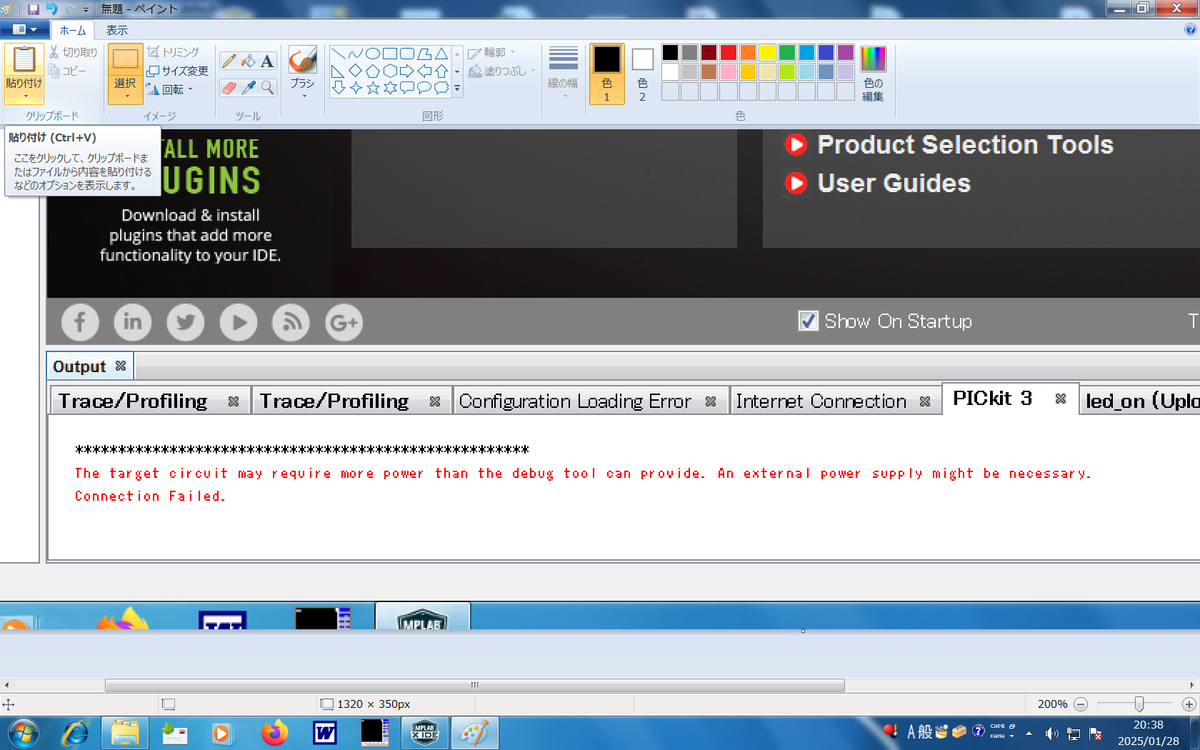Click the コピー button
This screenshot has height=750, width=1200.
click(68, 71)
